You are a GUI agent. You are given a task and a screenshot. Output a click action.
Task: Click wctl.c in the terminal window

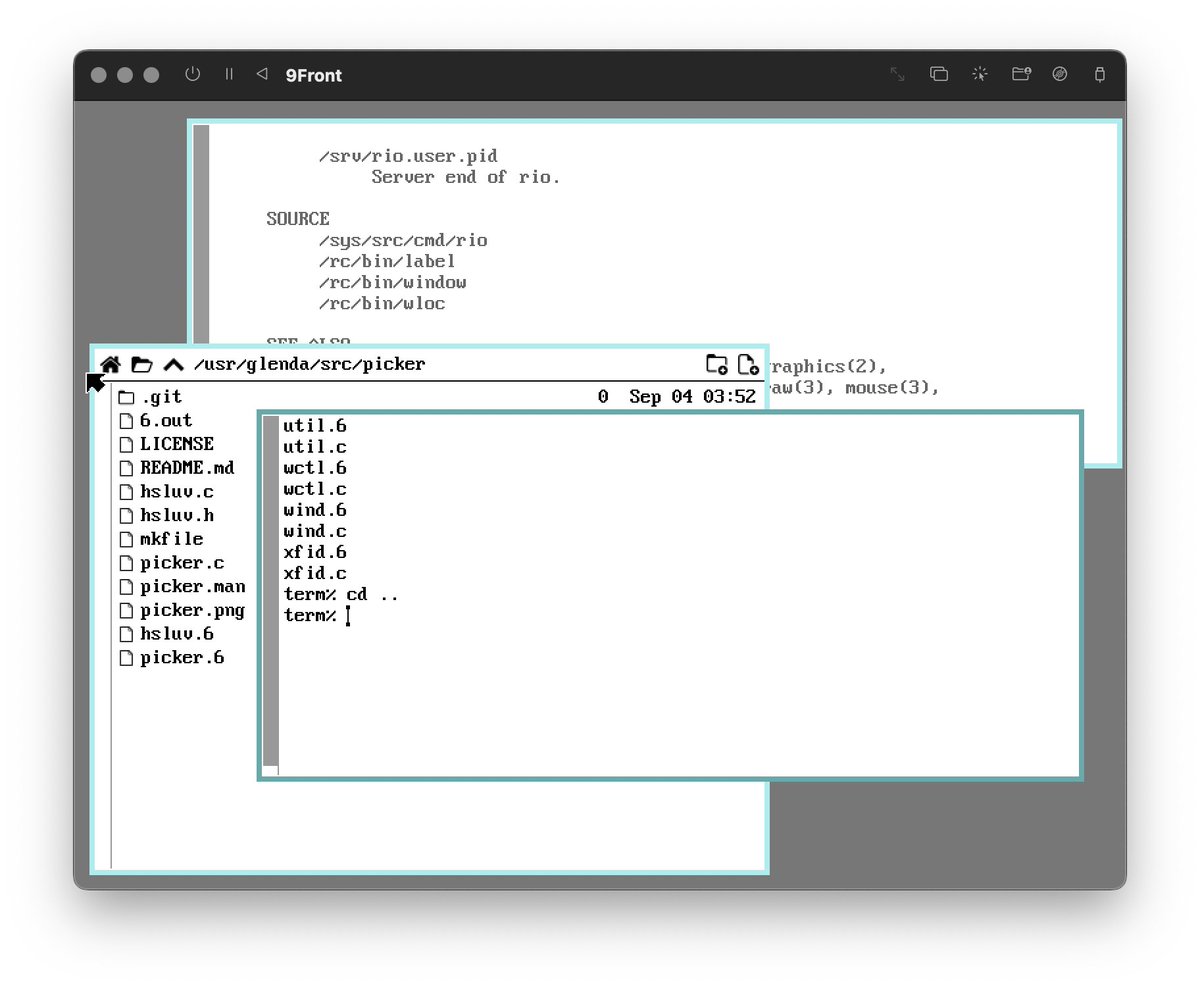tap(315, 490)
